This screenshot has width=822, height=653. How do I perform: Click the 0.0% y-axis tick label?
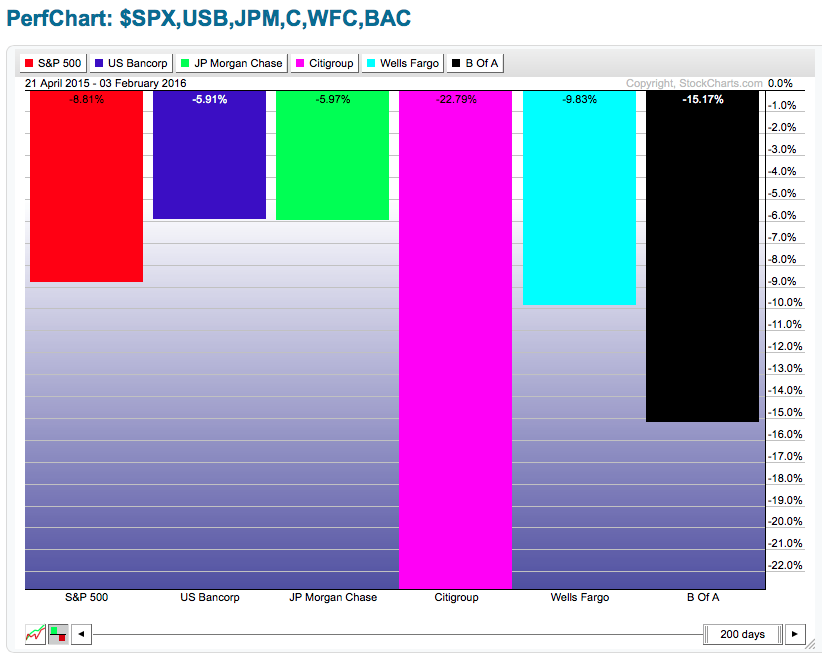(780, 83)
